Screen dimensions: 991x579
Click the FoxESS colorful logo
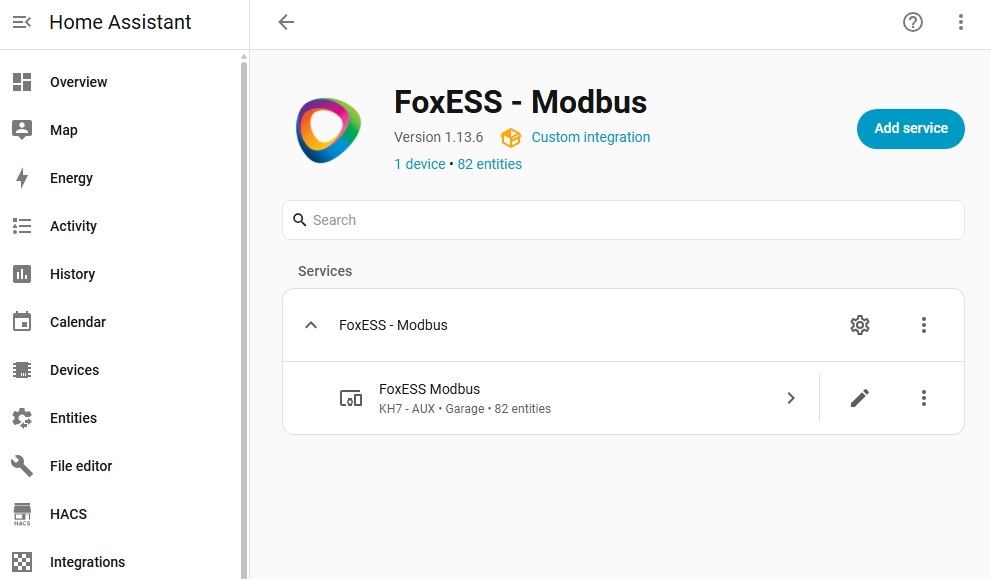[329, 130]
